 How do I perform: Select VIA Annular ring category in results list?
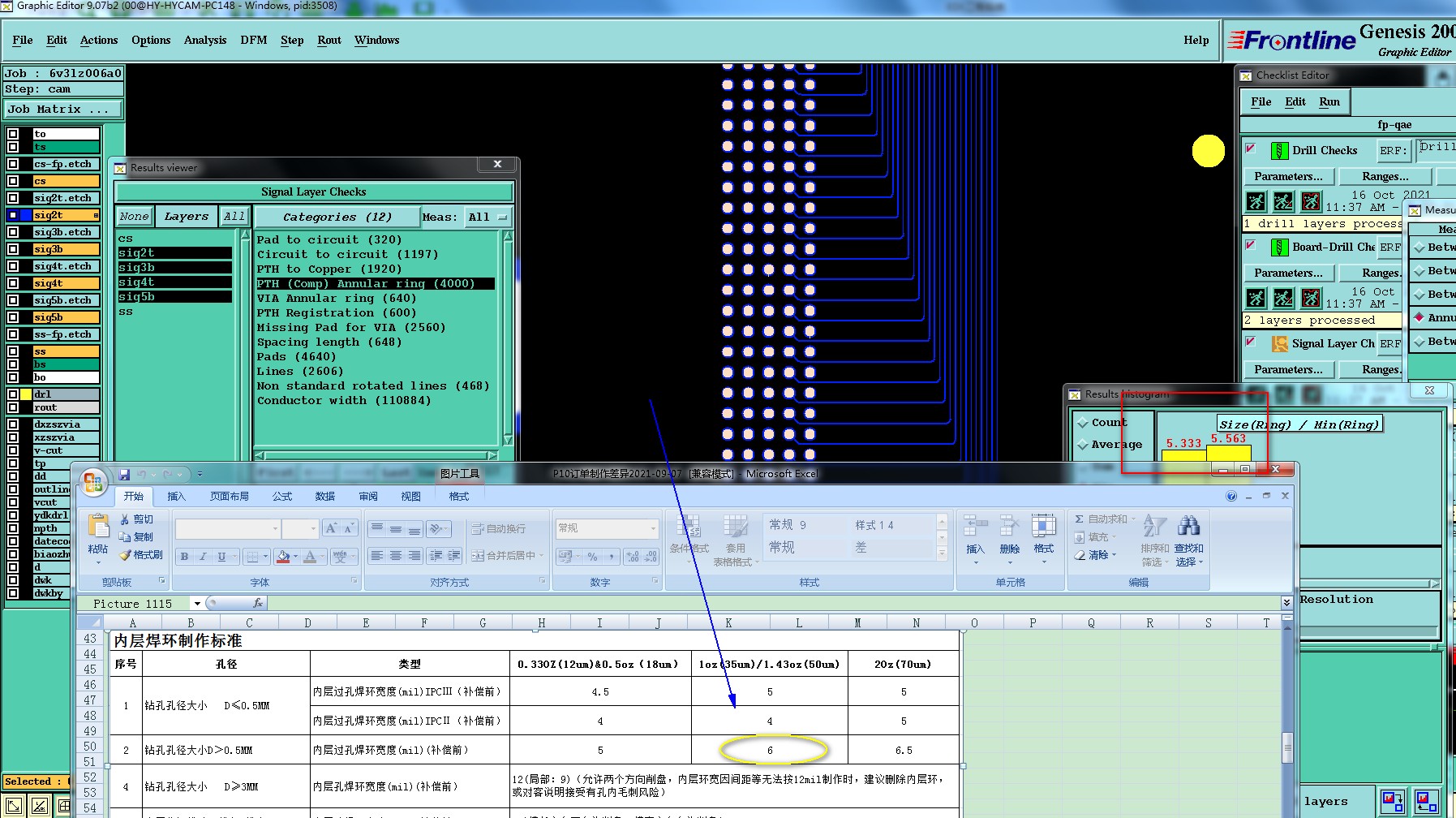coord(336,299)
